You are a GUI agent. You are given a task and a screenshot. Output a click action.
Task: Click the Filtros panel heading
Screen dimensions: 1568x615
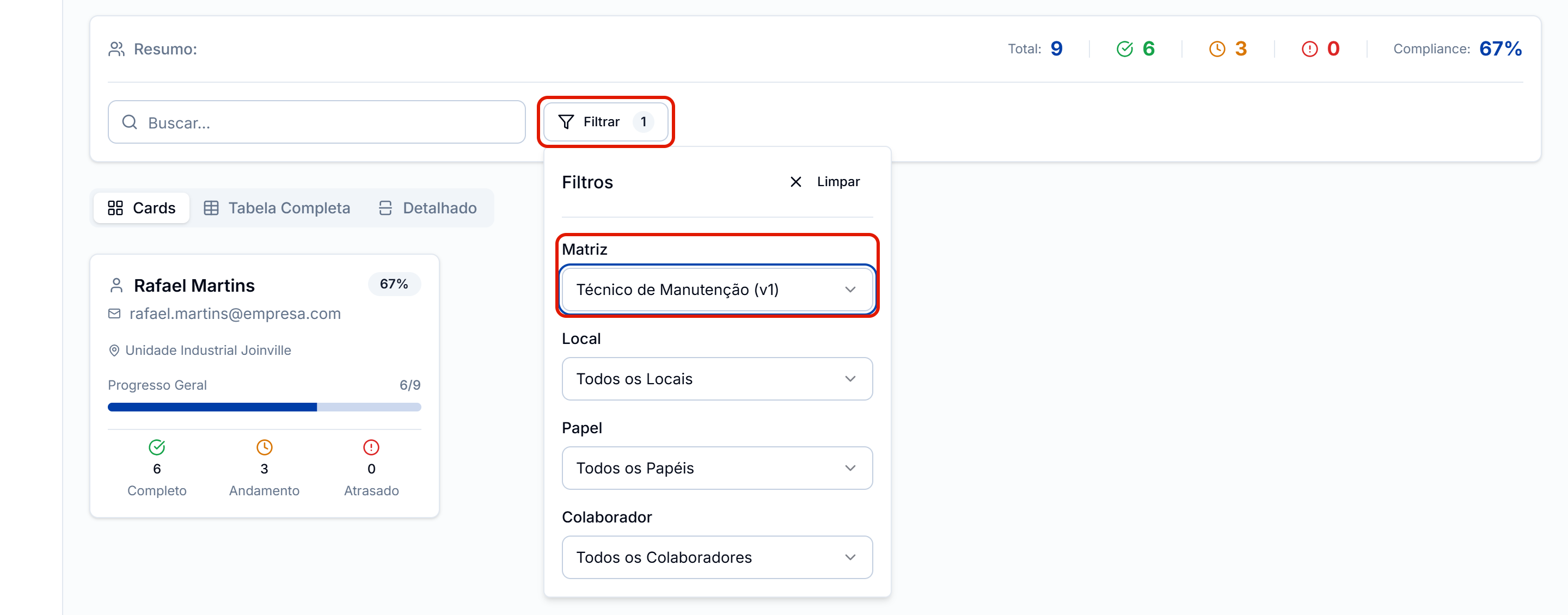point(587,182)
